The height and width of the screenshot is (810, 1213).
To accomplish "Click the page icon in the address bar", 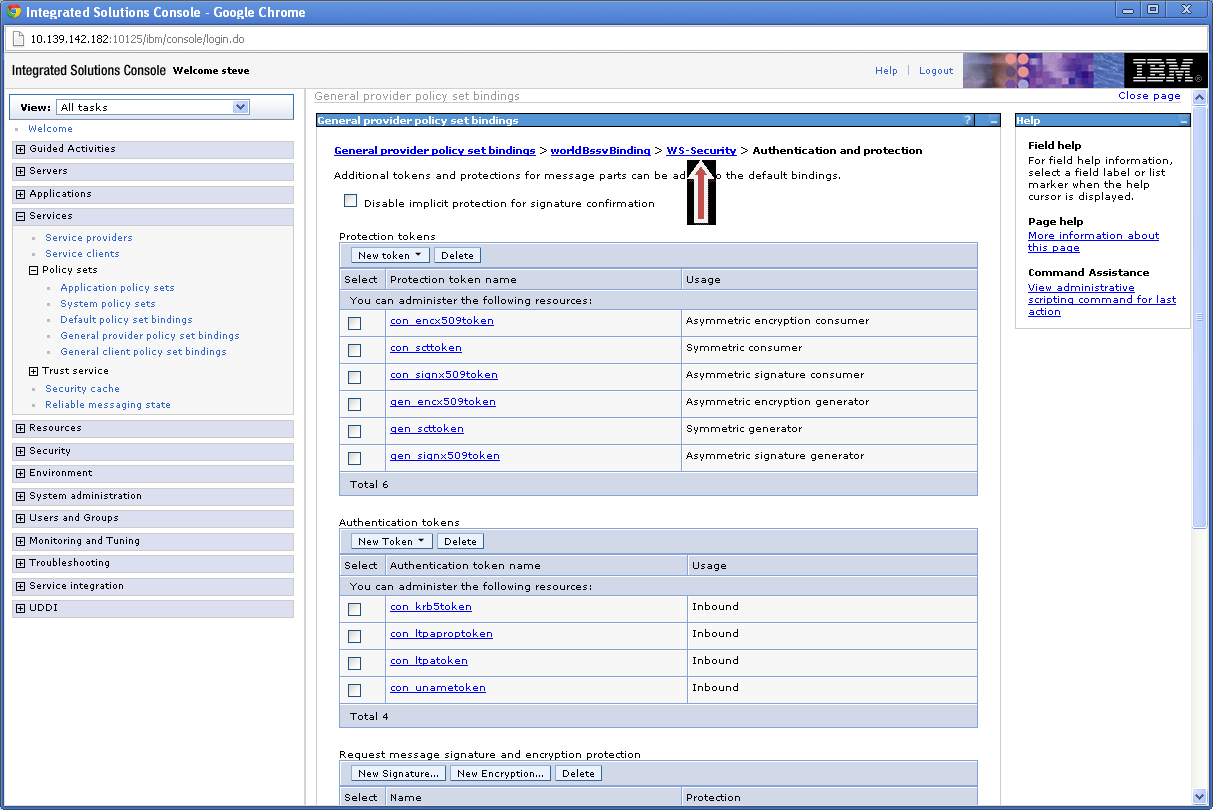I will click(x=17, y=39).
